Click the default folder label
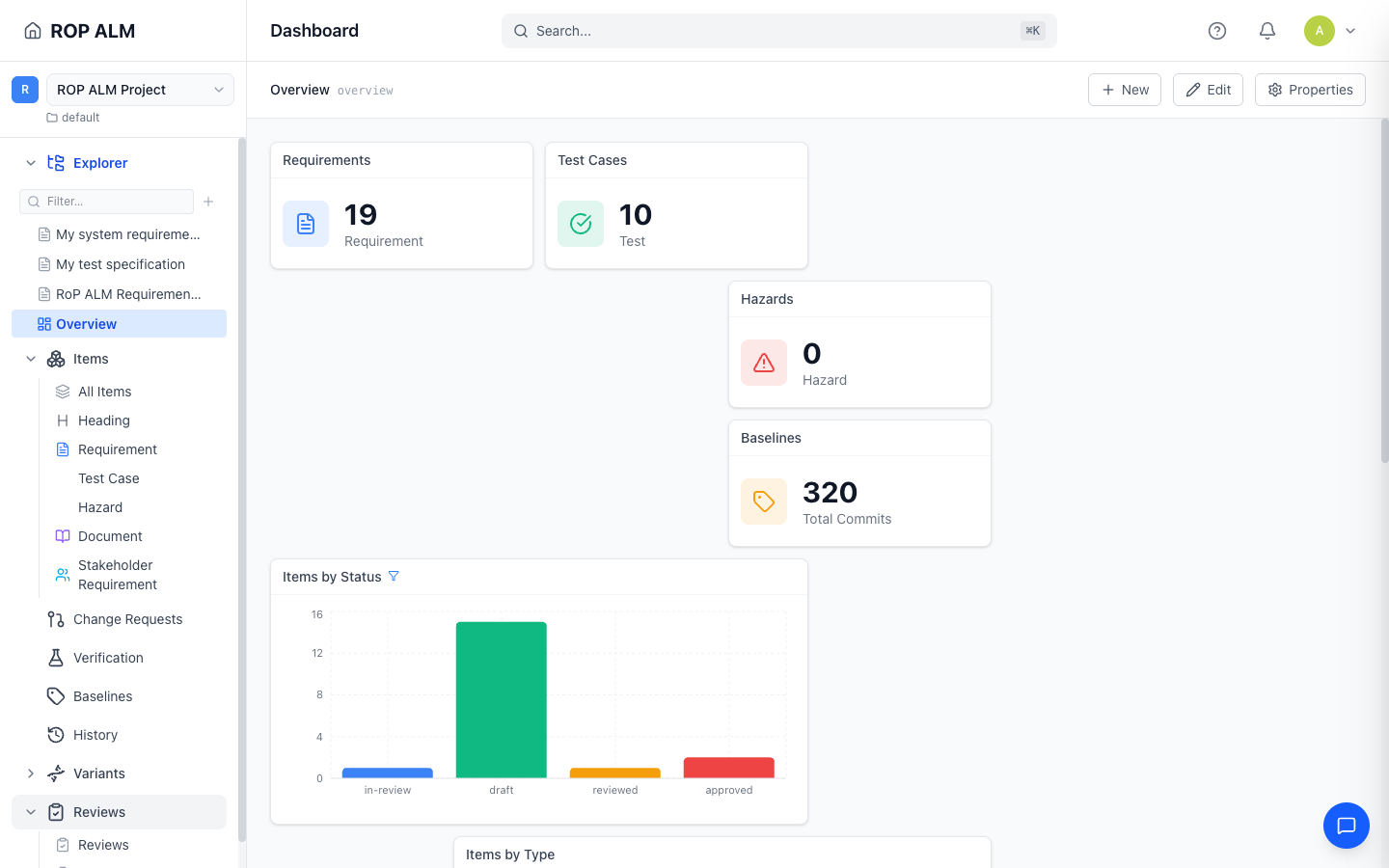1389x868 pixels. [x=81, y=118]
